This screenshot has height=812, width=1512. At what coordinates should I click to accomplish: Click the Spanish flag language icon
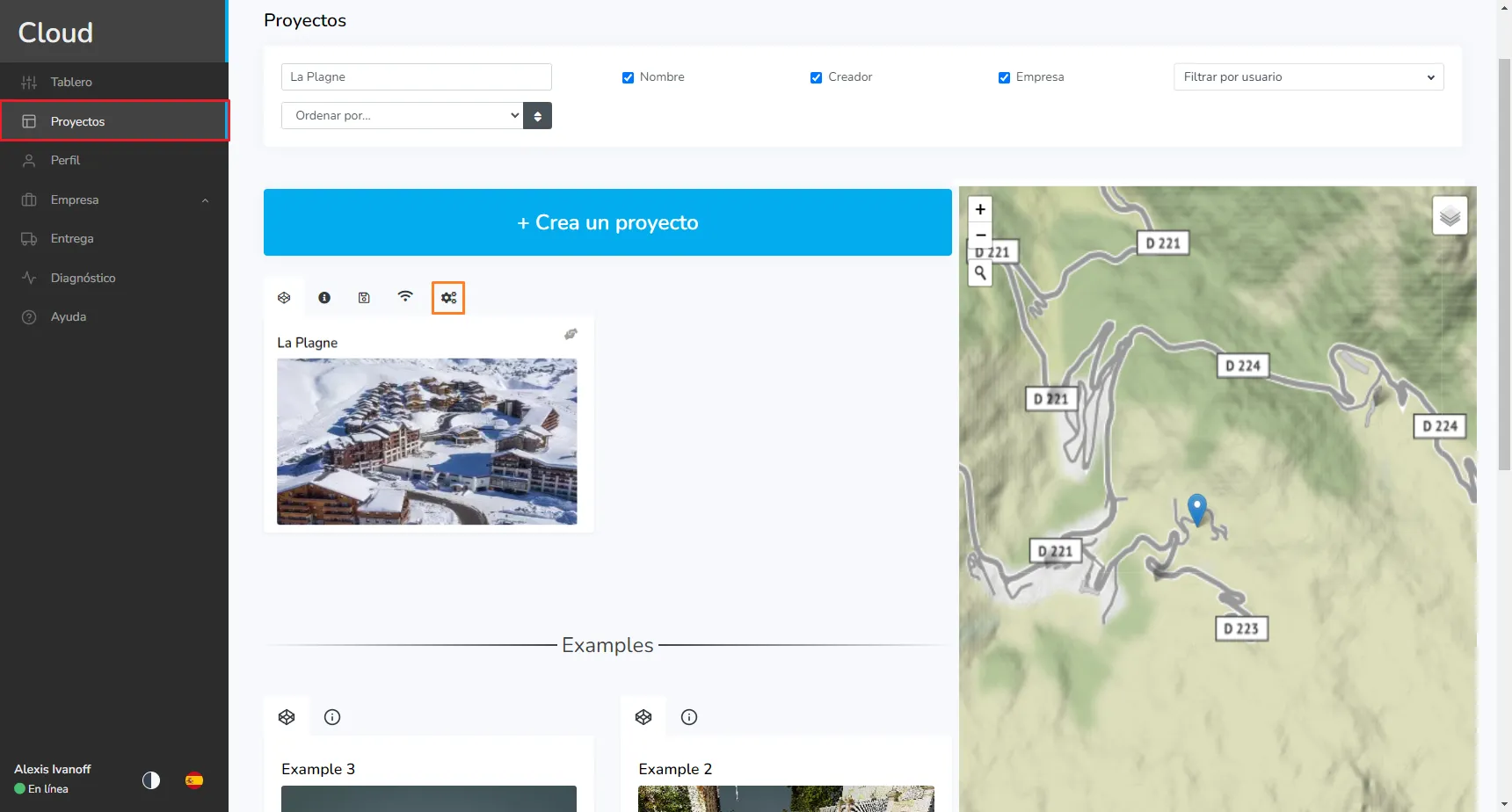click(194, 780)
